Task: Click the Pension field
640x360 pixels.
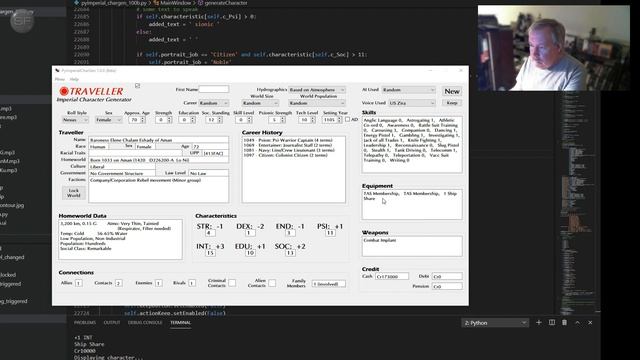Action: tap(447, 287)
